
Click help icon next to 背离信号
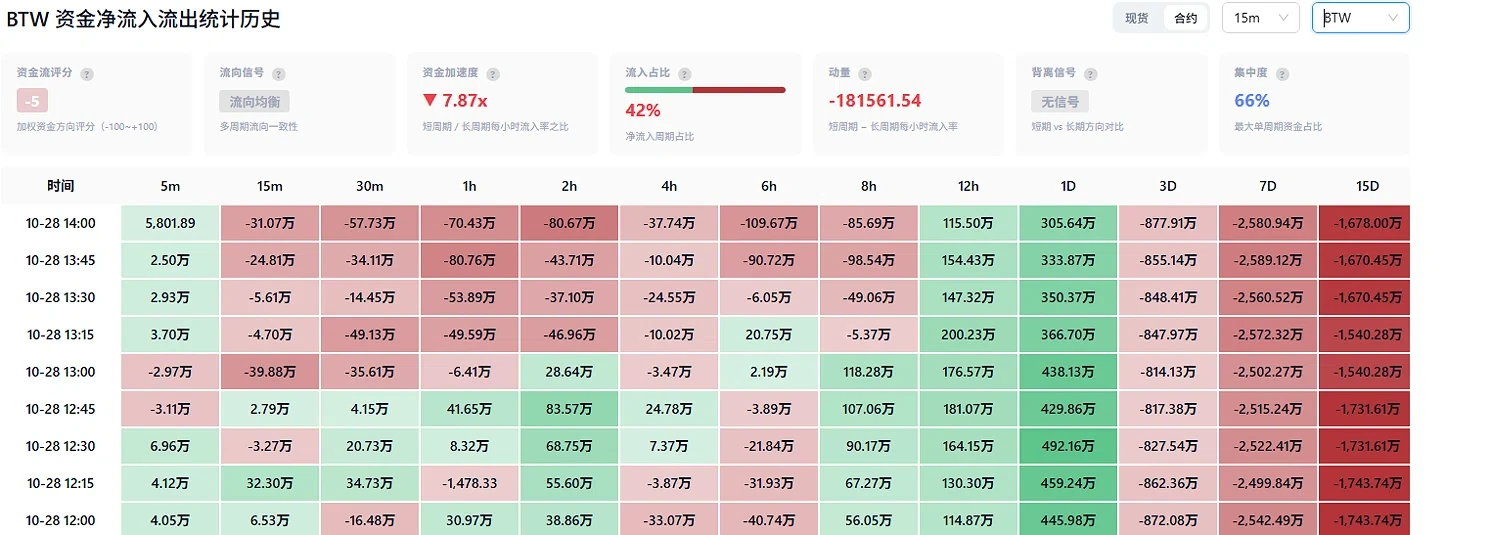(1091, 74)
